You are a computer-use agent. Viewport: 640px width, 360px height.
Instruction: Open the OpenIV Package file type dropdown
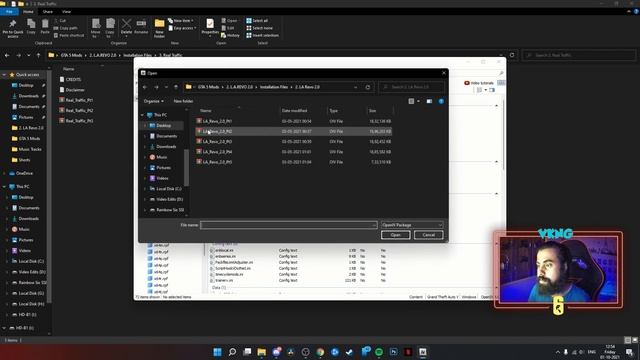[412, 225]
